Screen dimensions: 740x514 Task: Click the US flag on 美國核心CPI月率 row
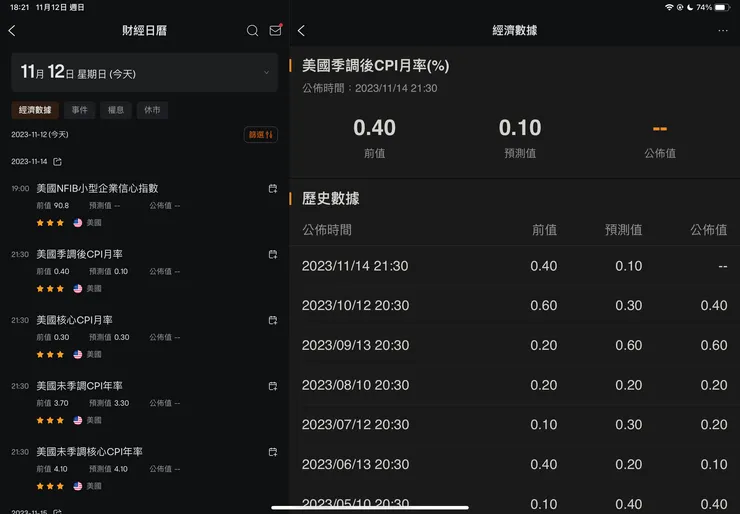78,354
